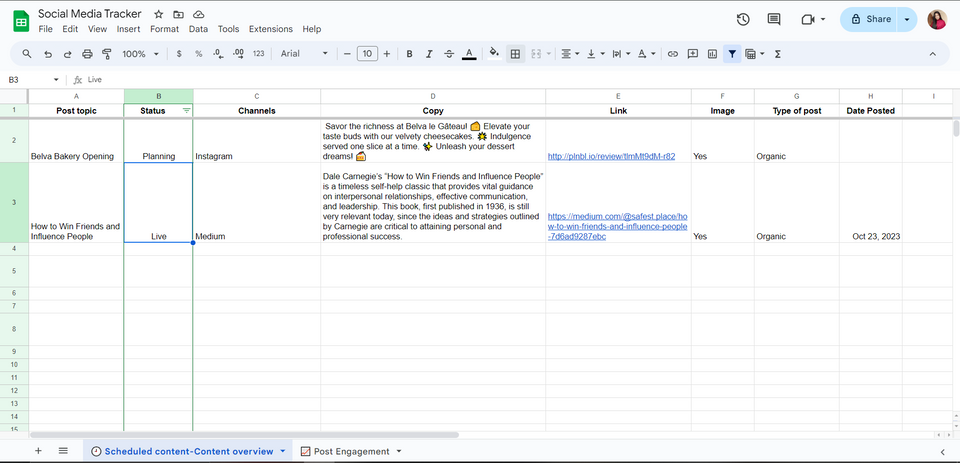960x463 pixels.
Task: Open the zoom 100% dropdown
Action: point(140,54)
